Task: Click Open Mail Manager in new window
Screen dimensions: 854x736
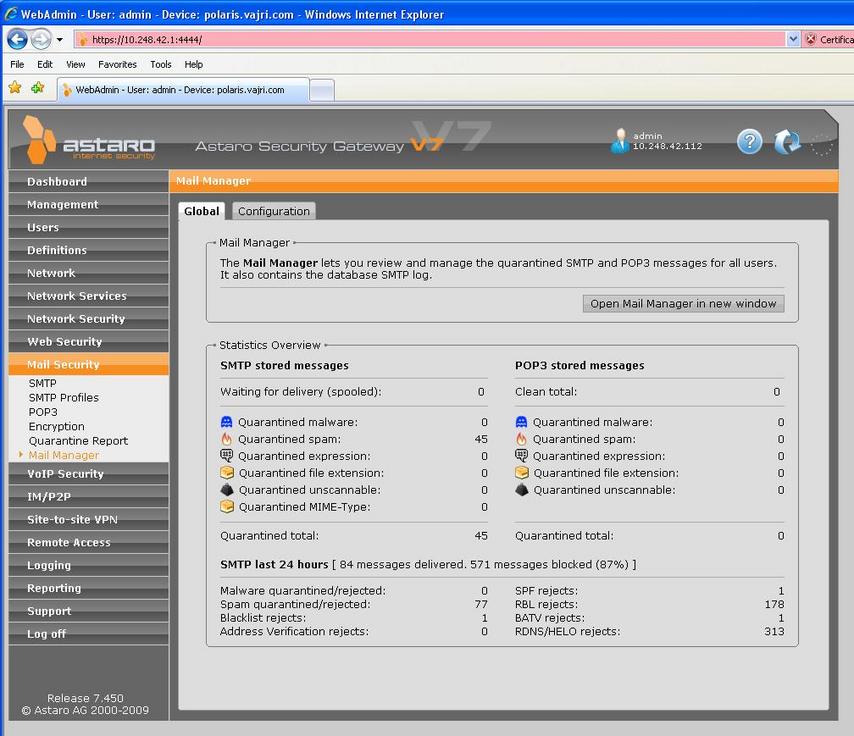Action: click(x=684, y=303)
